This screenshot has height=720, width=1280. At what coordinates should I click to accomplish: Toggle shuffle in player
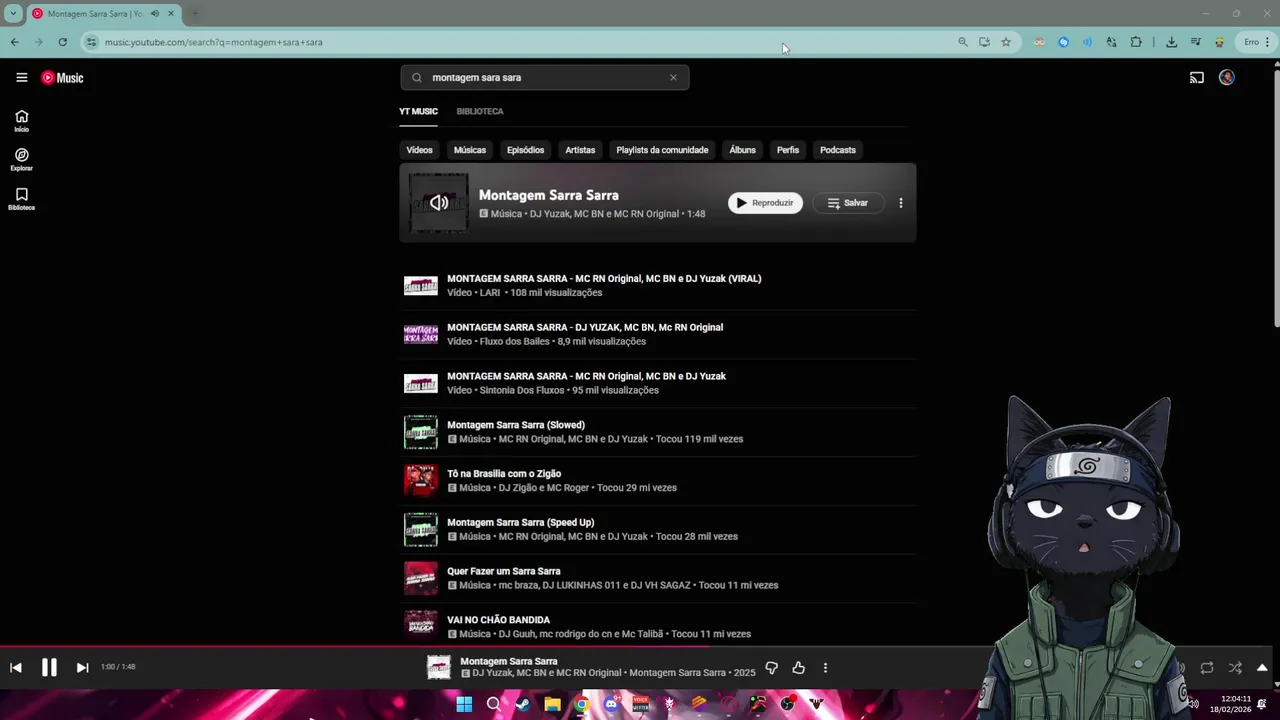1235,667
